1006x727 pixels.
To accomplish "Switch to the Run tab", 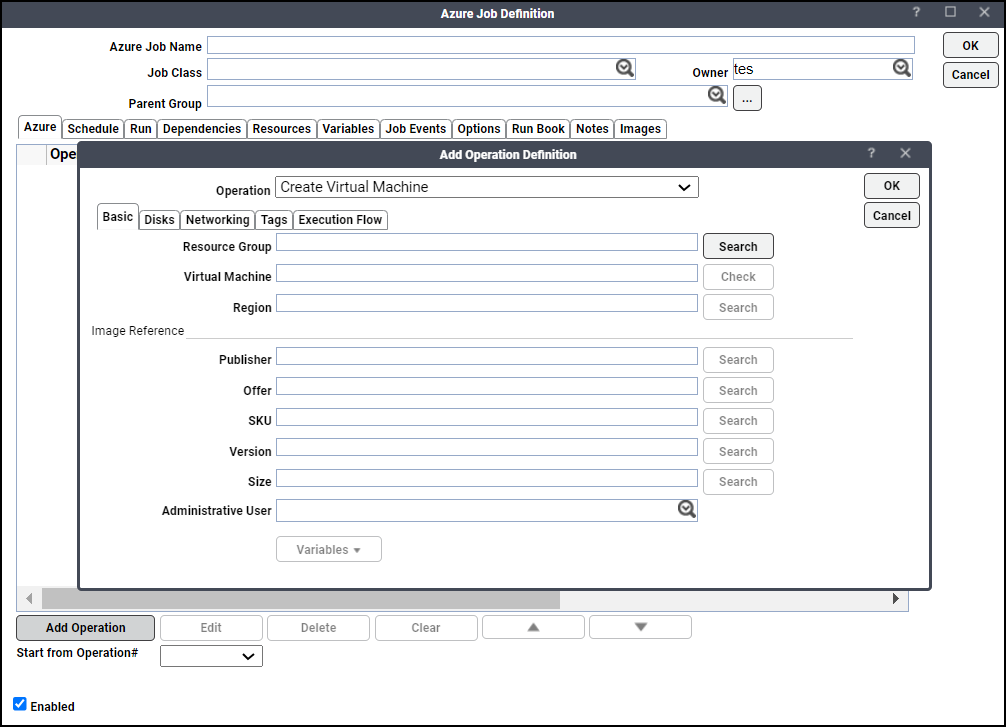I will click(141, 129).
